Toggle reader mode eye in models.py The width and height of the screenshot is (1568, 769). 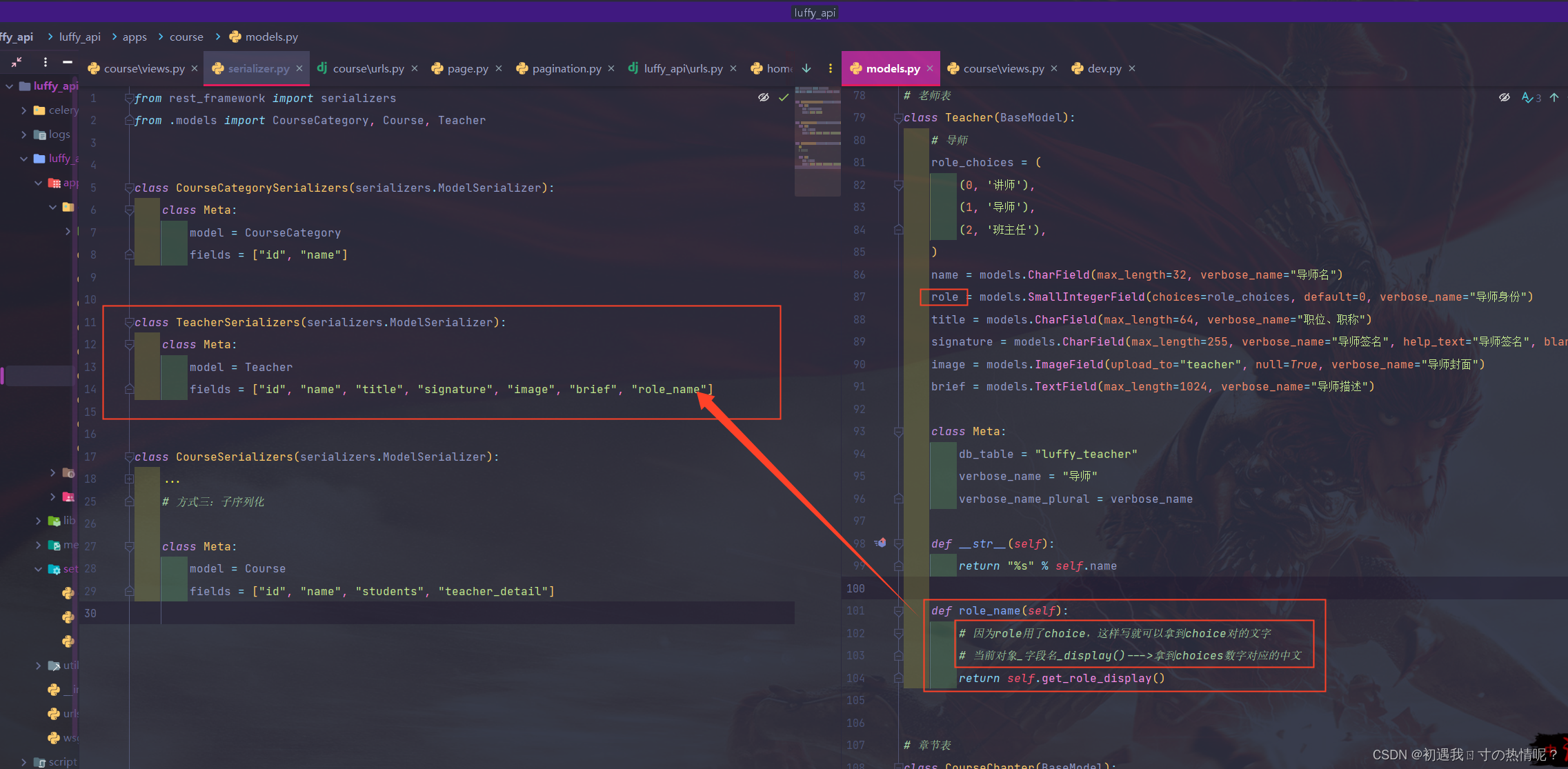(1505, 97)
